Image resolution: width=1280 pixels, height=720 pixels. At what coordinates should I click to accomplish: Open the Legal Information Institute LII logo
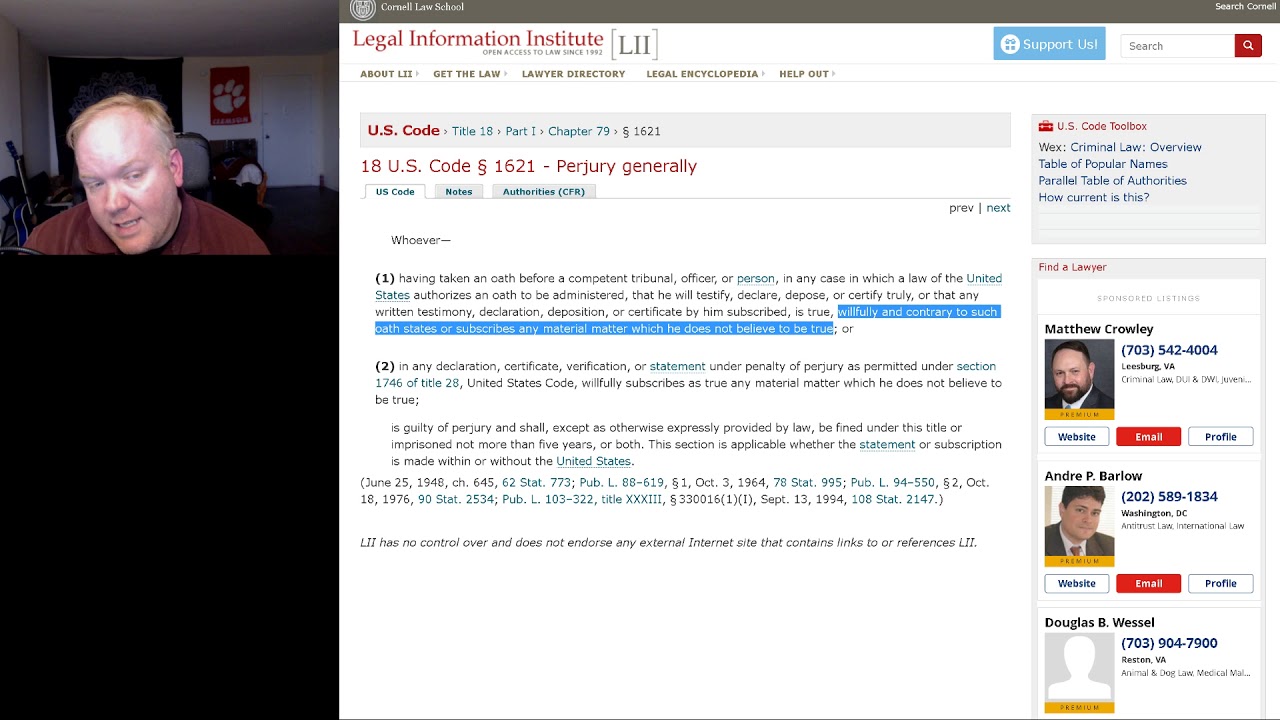[x=505, y=43]
